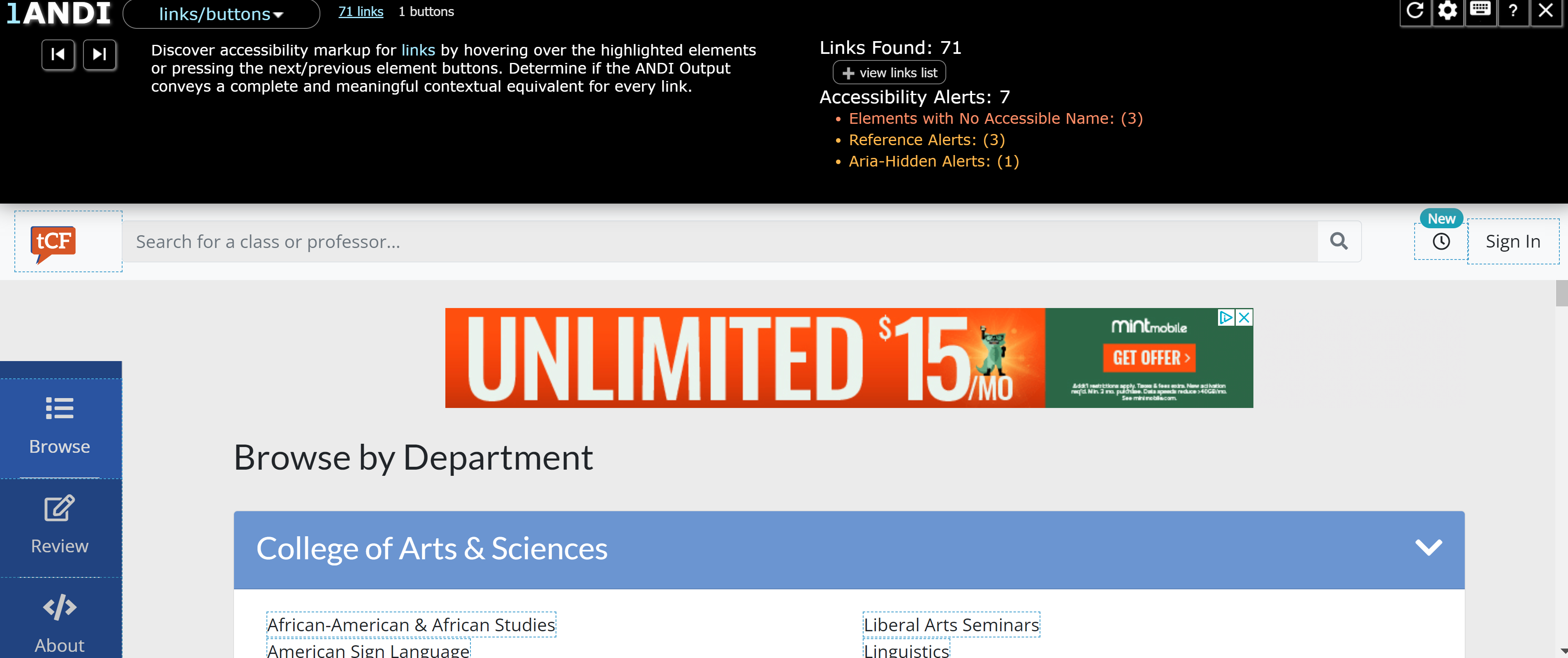Collapse College of Arts & Sciences section
This screenshot has width=1568, height=658.
point(1428,548)
